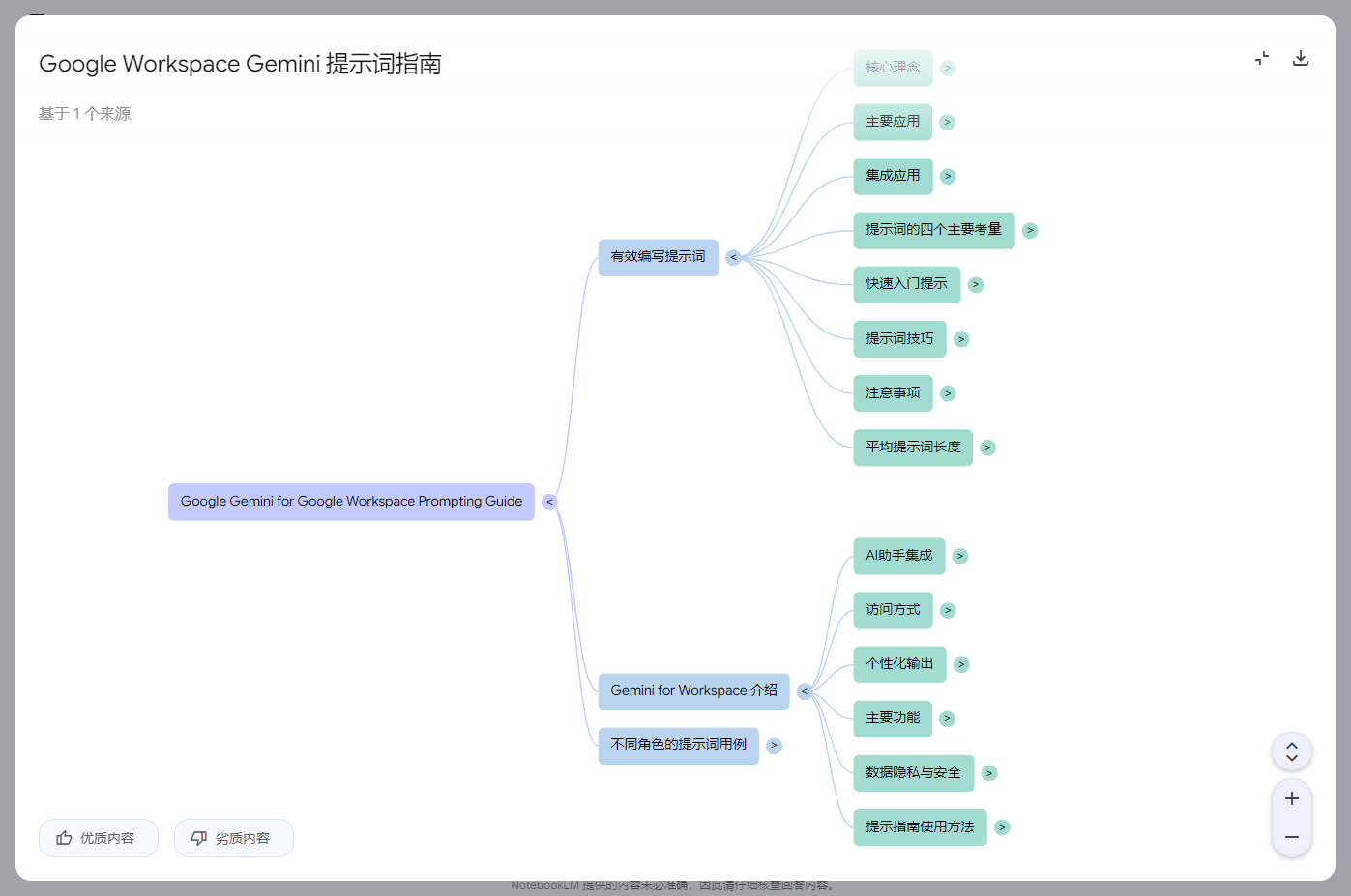Open the 主要应用 node
Image resolution: width=1351 pixels, height=896 pixels.
tap(893, 122)
